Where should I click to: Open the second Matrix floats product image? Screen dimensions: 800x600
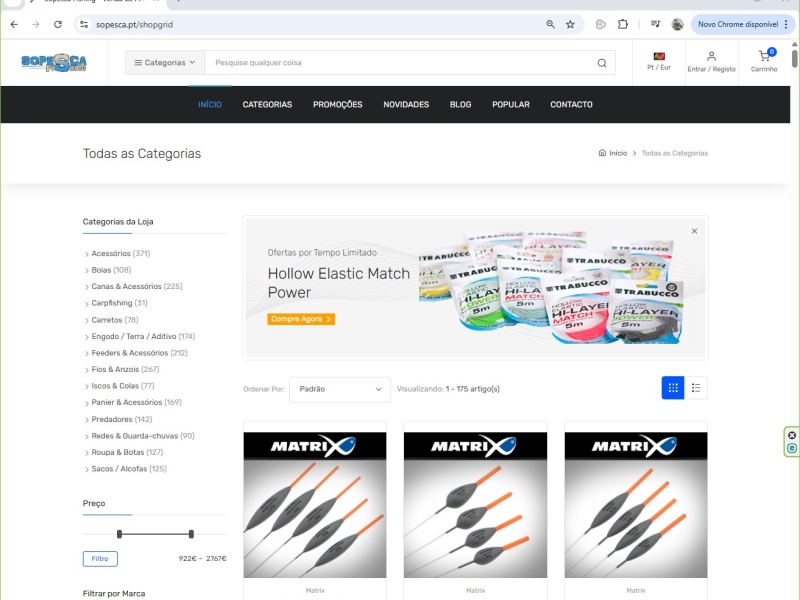point(476,505)
